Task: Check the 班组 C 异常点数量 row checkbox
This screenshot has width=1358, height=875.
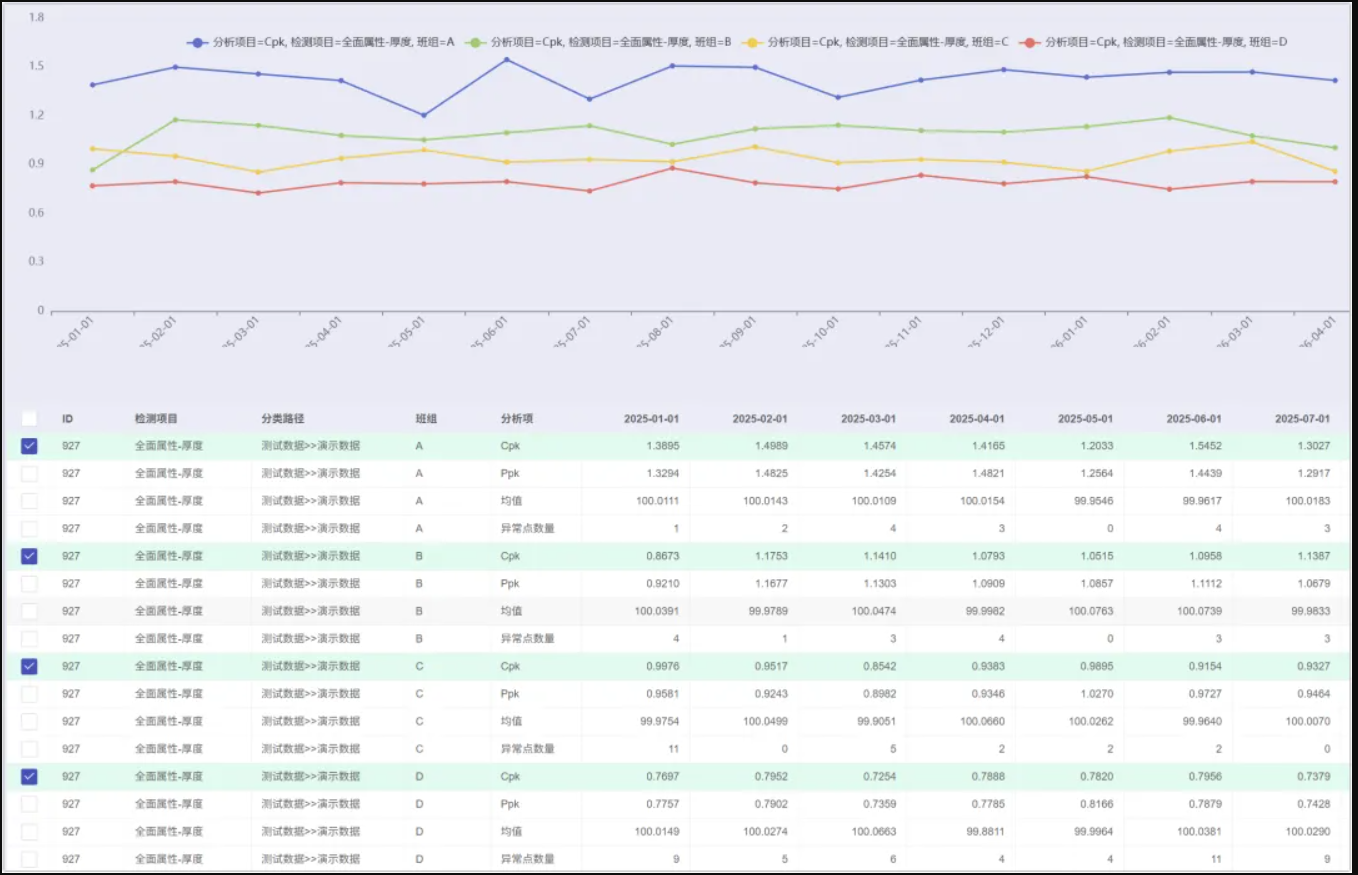Action: pyautogui.click(x=29, y=749)
